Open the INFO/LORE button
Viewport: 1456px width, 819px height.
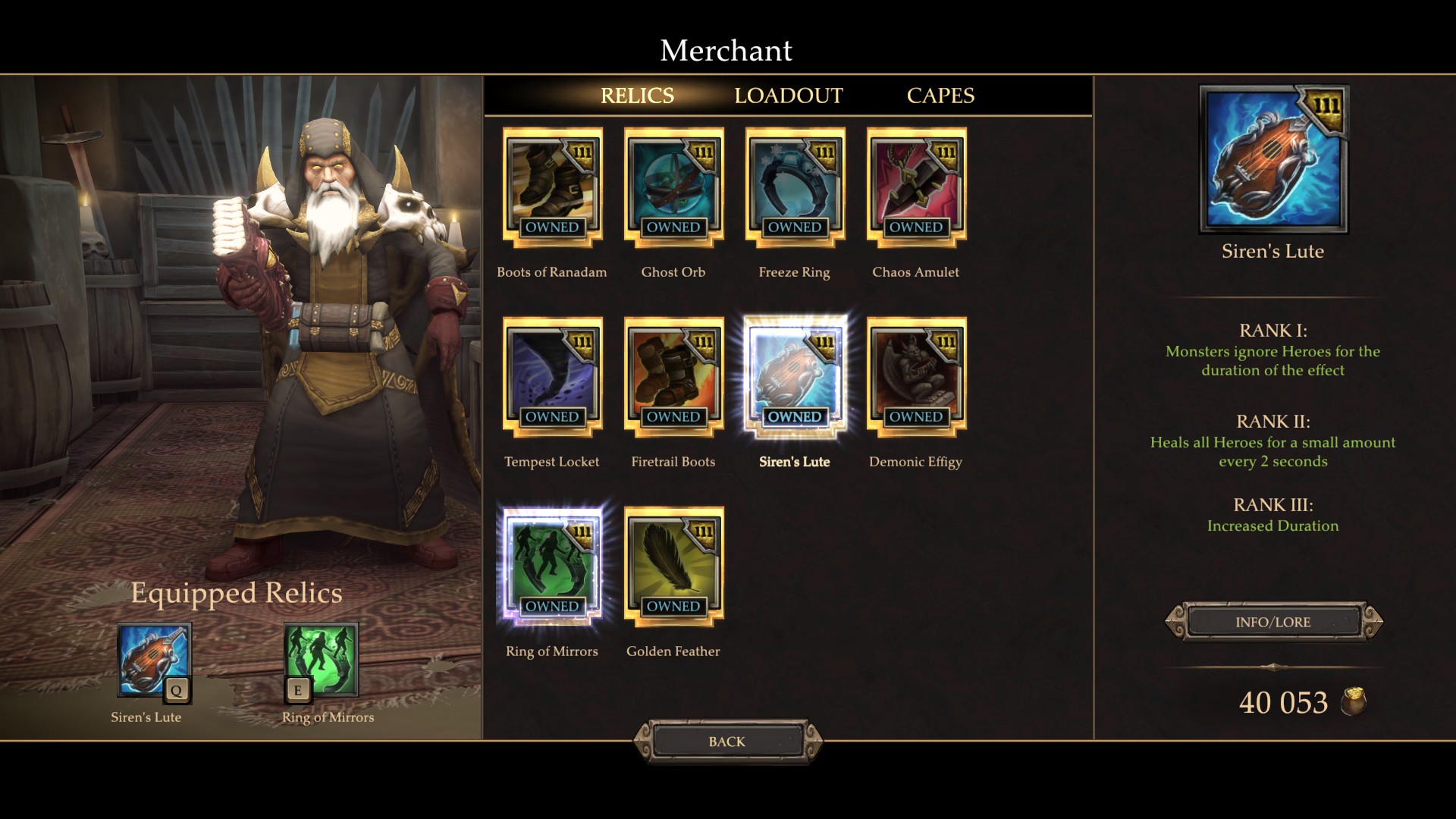click(1273, 622)
